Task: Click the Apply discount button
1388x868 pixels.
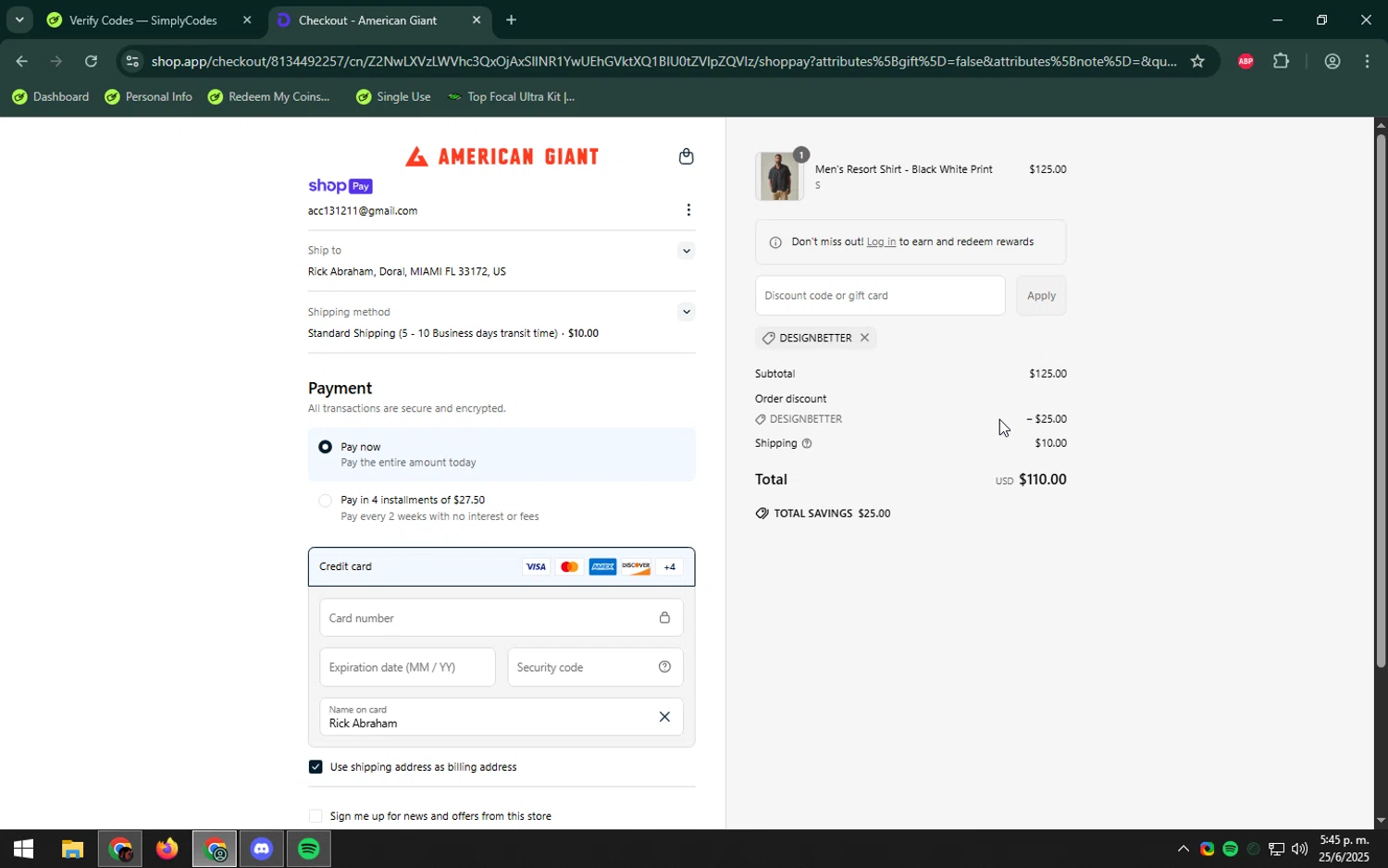Action: click(x=1041, y=295)
